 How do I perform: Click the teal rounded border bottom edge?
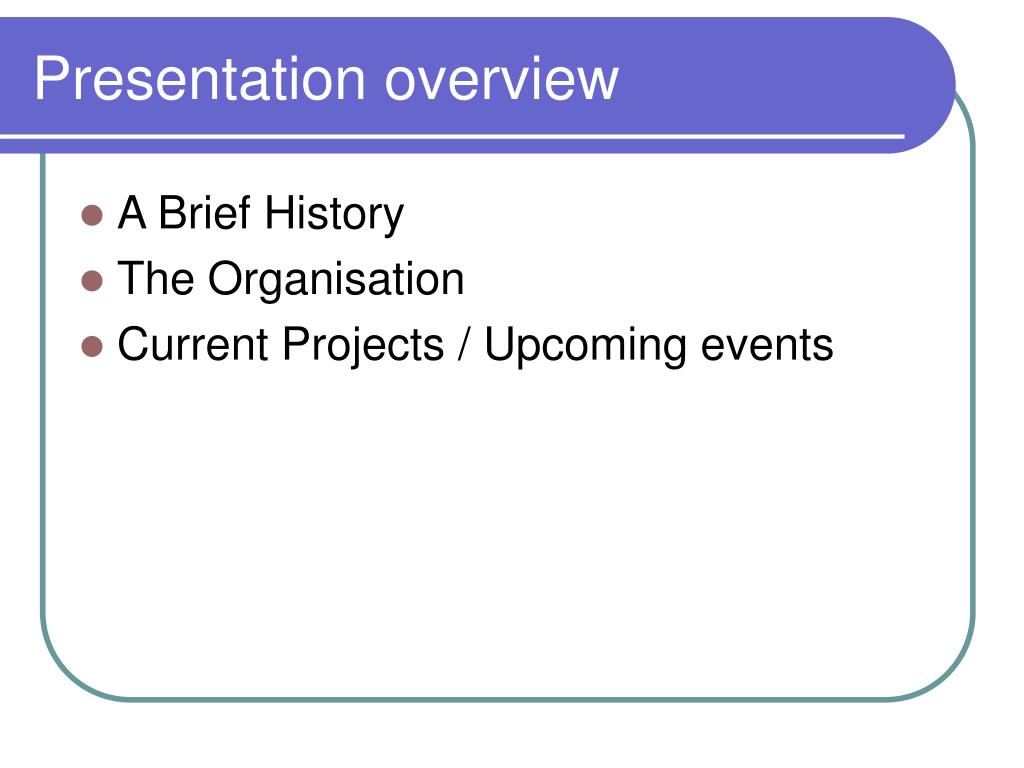[509, 699]
